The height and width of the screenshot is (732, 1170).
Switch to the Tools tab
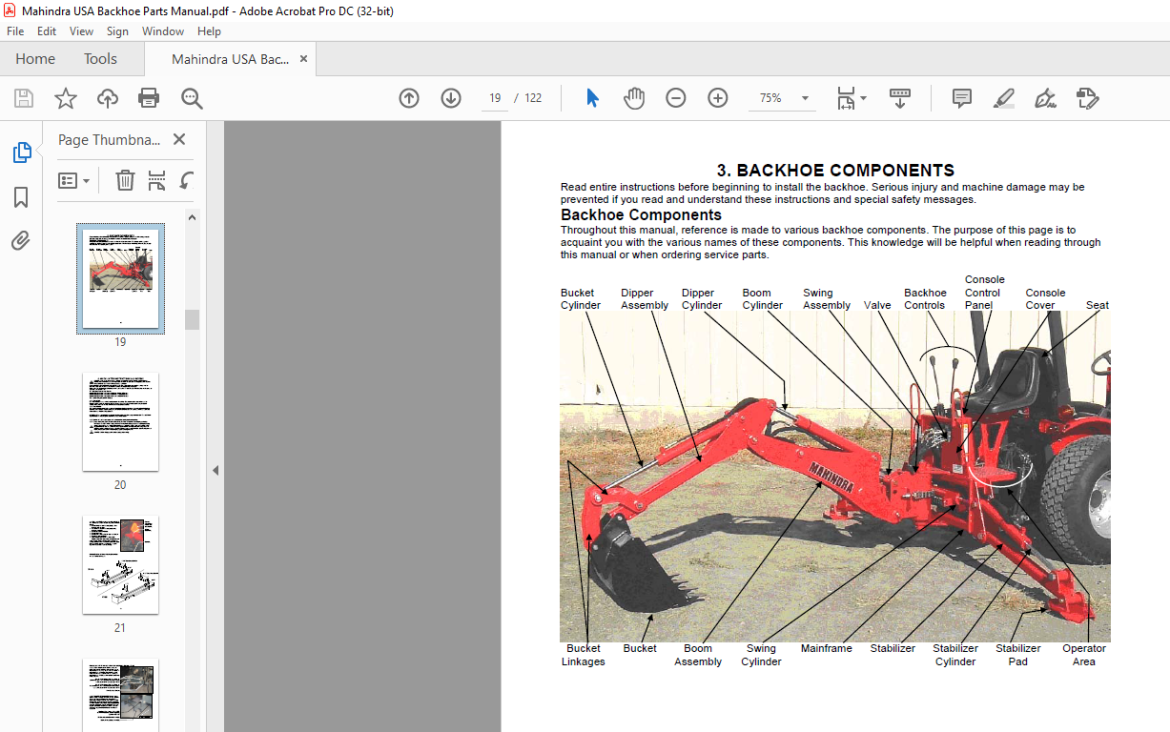click(x=100, y=58)
